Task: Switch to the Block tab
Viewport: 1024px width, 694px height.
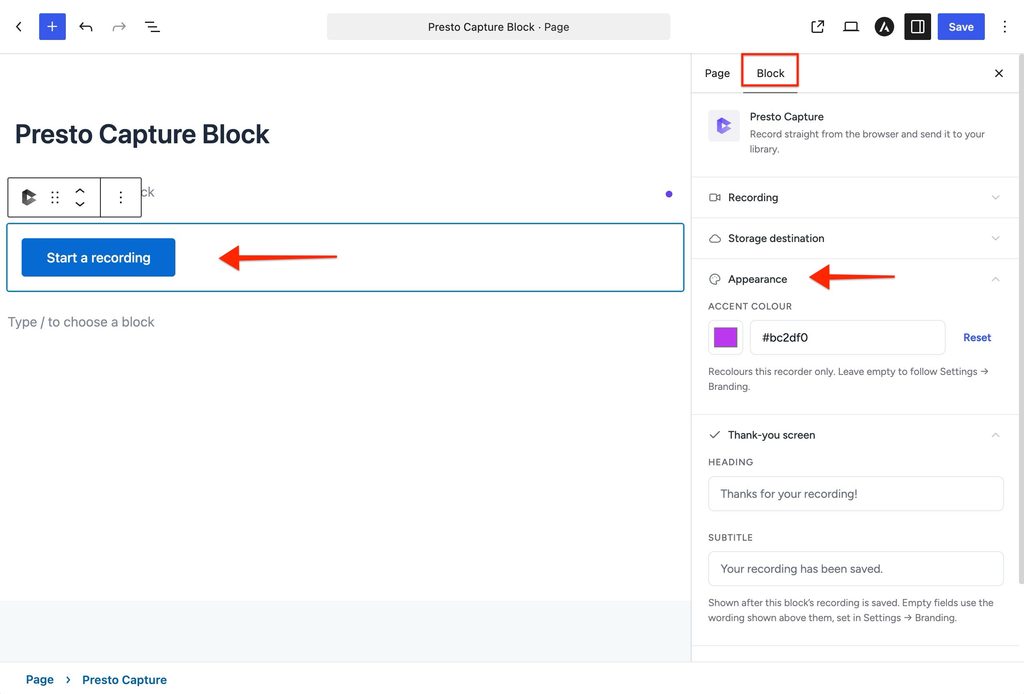Action: pos(770,73)
